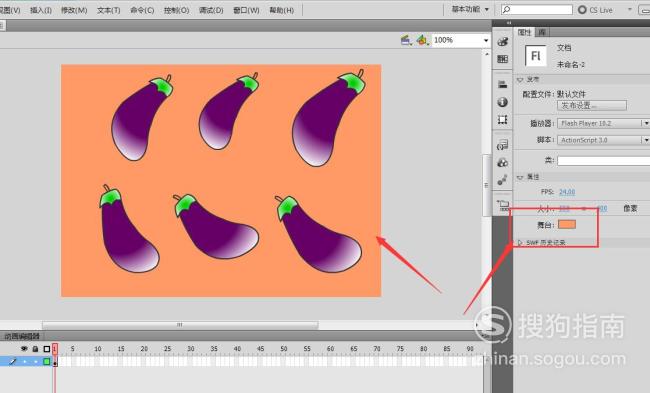Toggle show all layers as outlines square
Screen dimensions: 650x393
click(47, 349)
